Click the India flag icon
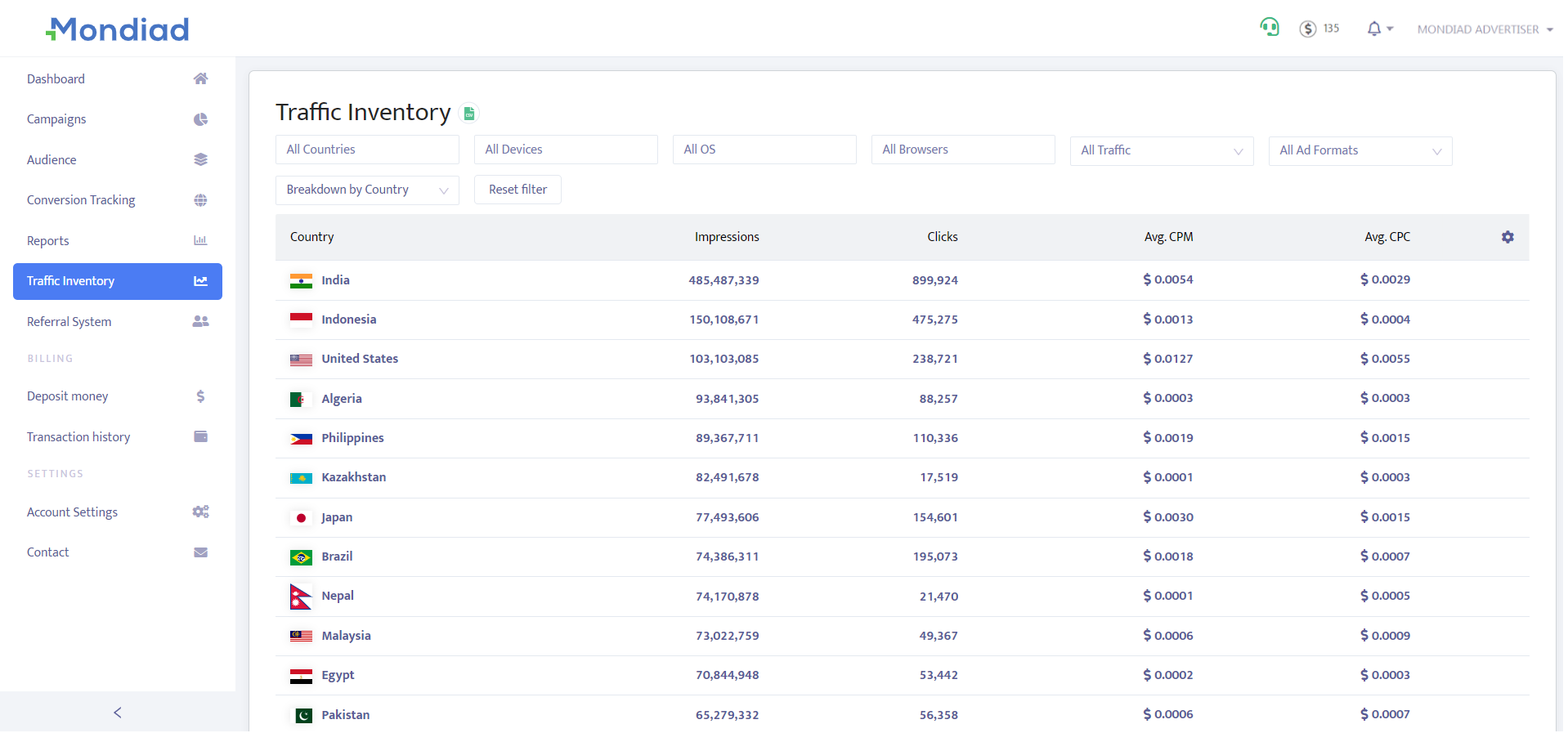Image resolution: width=1568 pixels, height=742 pixels. click(x=301, y=281)
